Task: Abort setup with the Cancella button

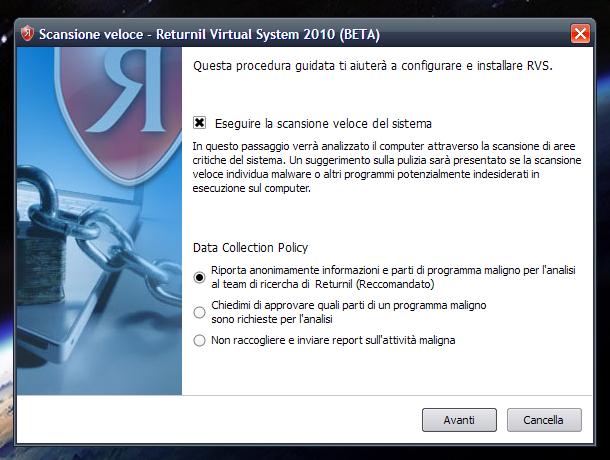Action: coord(544,420)
